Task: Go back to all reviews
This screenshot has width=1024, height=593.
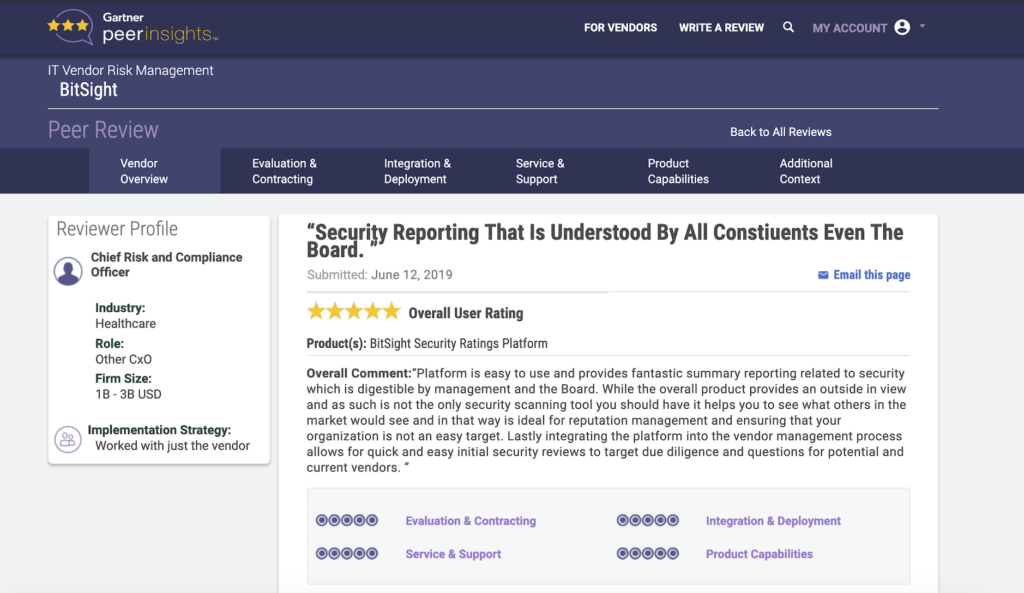Action: (x=780, y=132)
